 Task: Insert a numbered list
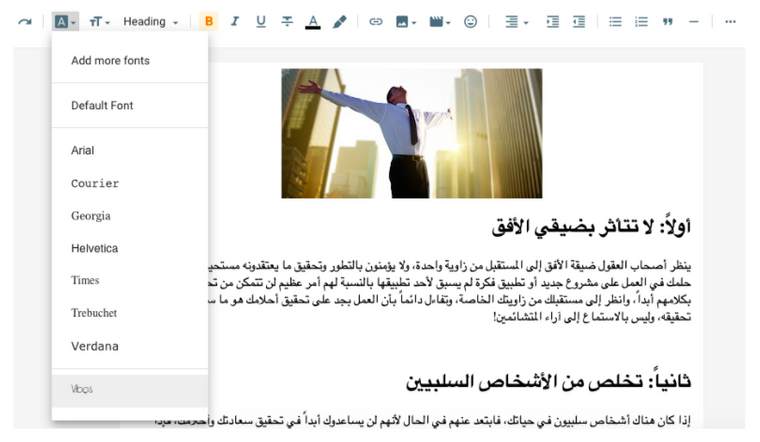641,21
